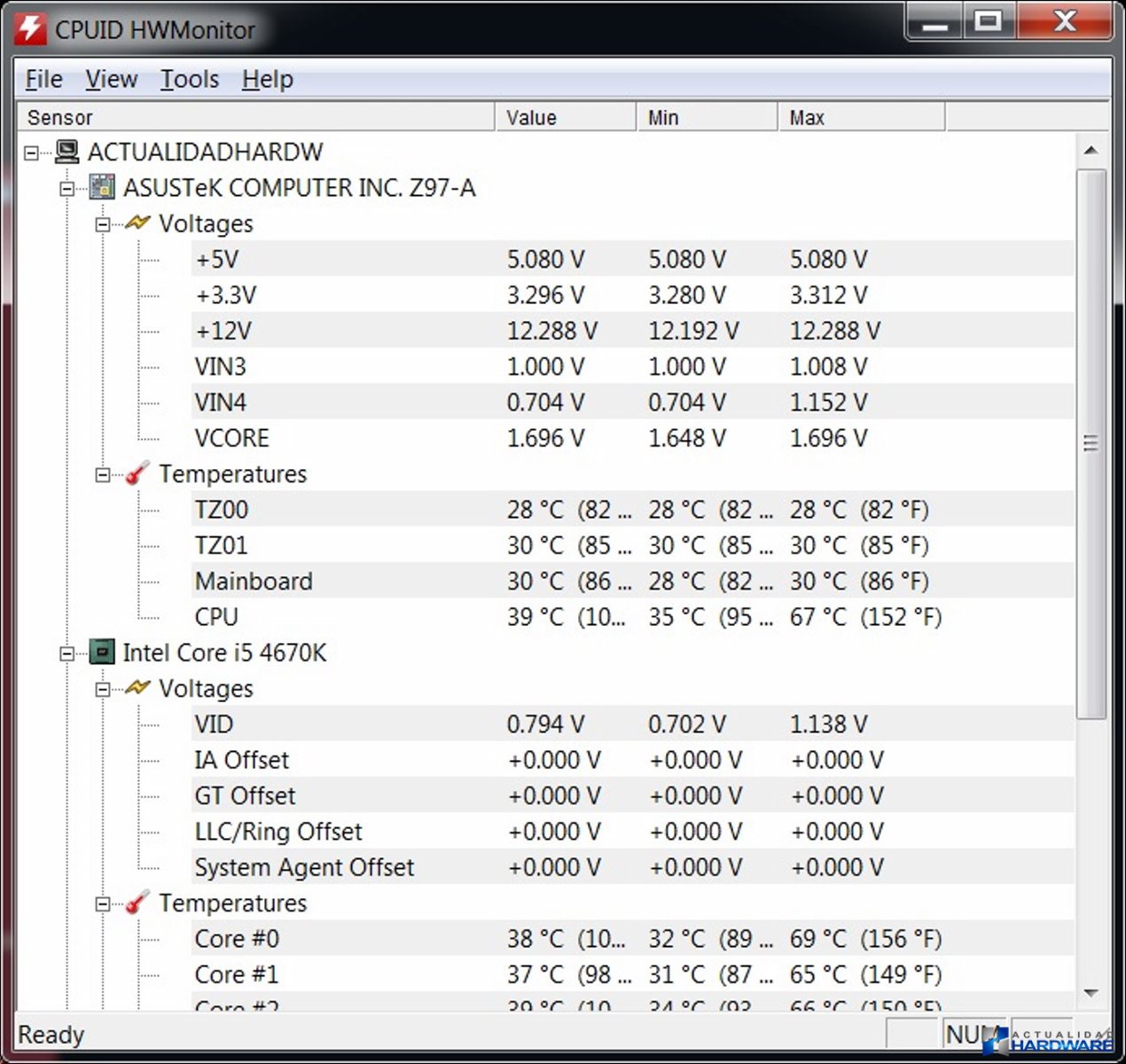Click the HWMonitor title bar app icon

coord(30,28)
